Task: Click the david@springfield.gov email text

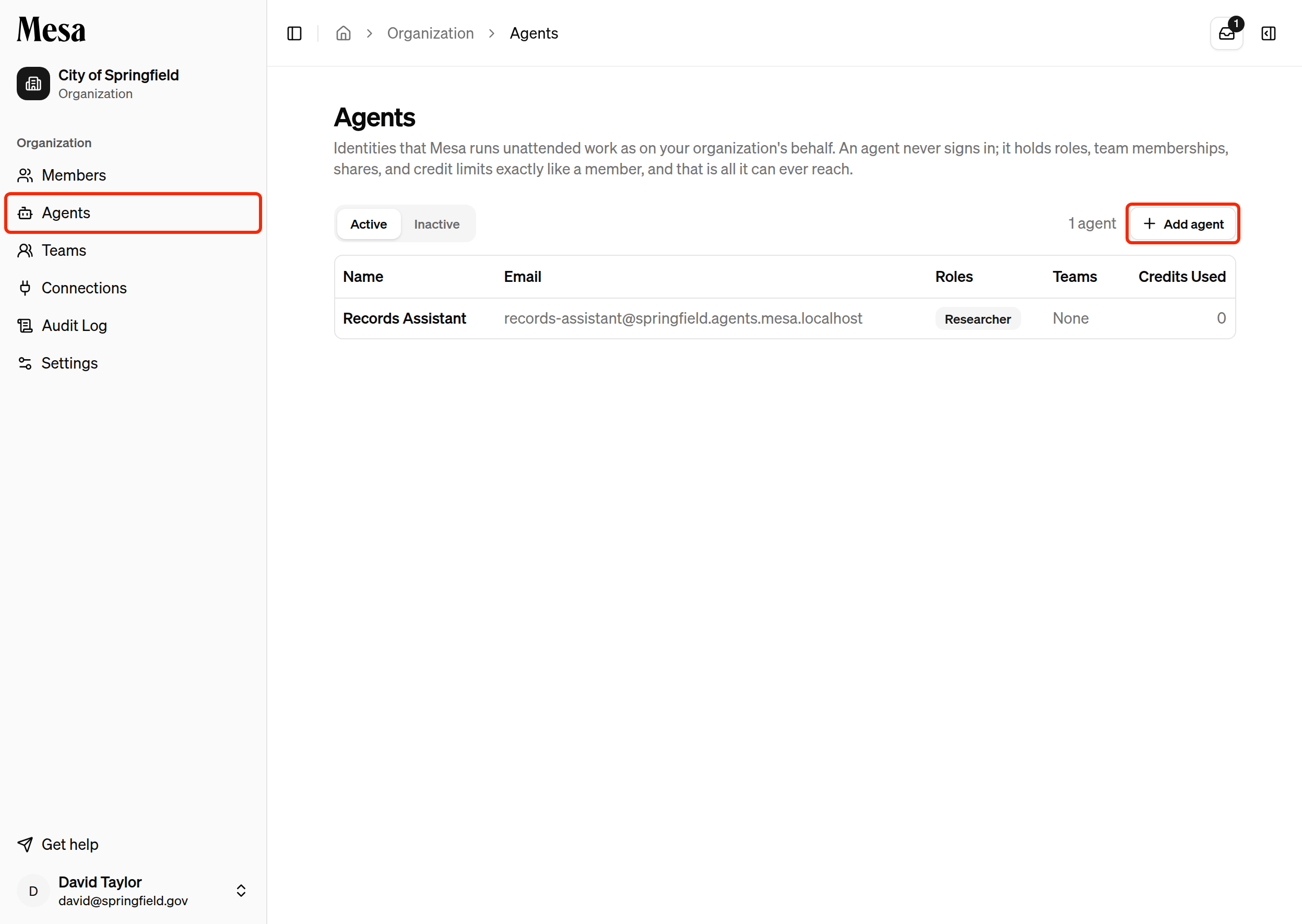Action: 123,901
